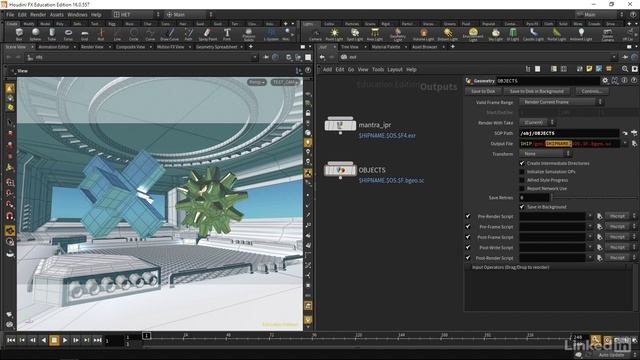Add a Spot Light from shelf

tap(355, 35)
